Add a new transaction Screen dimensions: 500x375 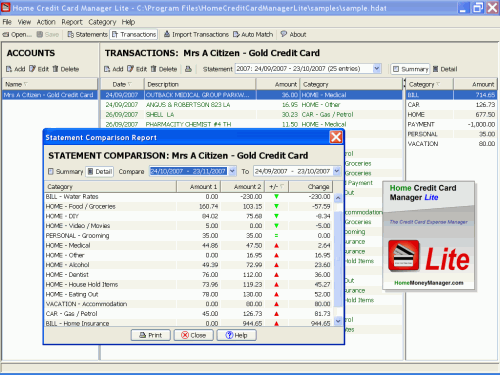coord(113,69)
